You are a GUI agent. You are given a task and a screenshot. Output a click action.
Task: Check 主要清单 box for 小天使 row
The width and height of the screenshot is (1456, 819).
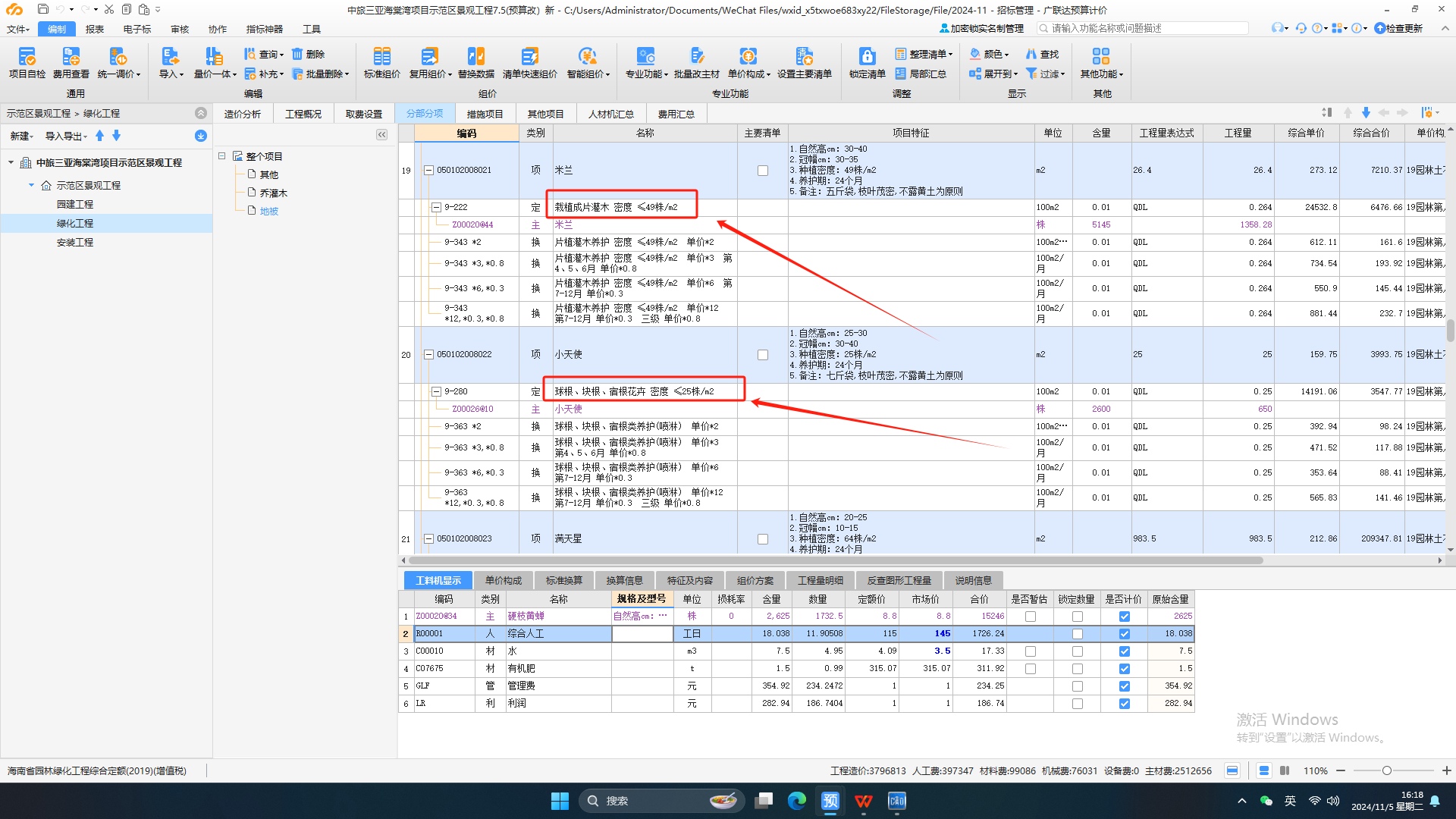[763, 355]
